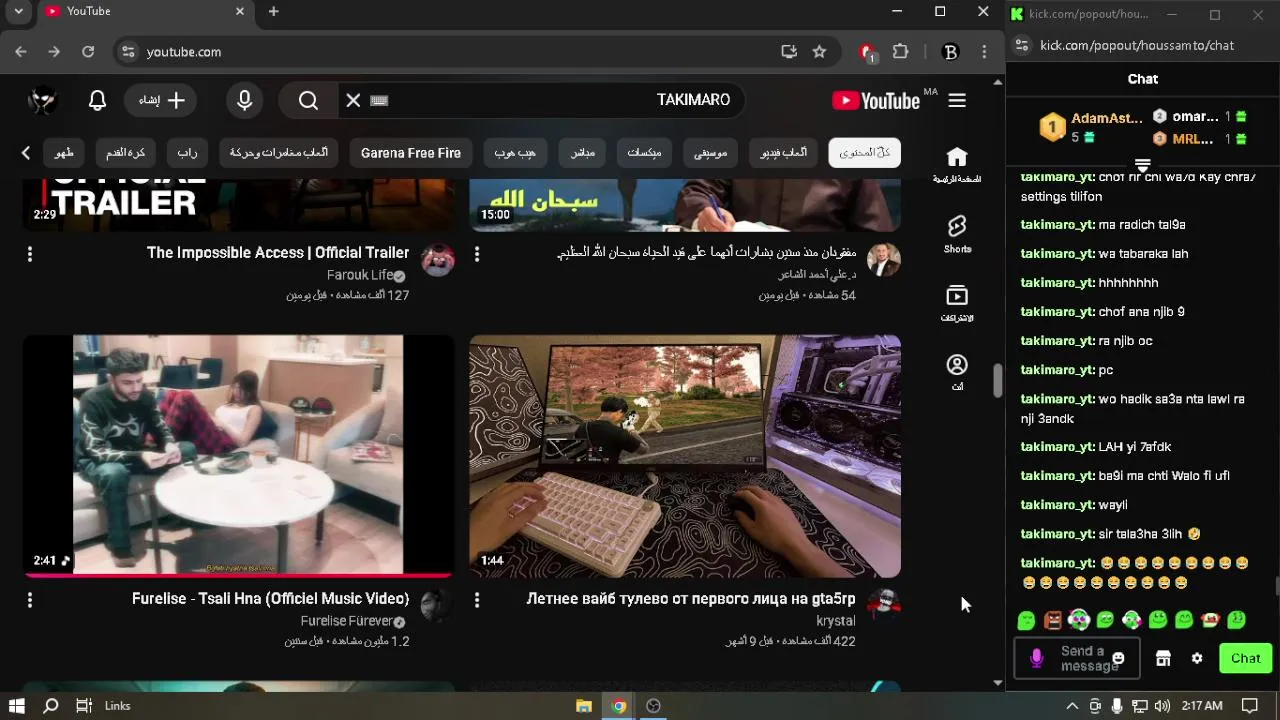This screenshot has height=720, width=1280.
Task: Open the tab search dropdown
Action: coord(18,11)
